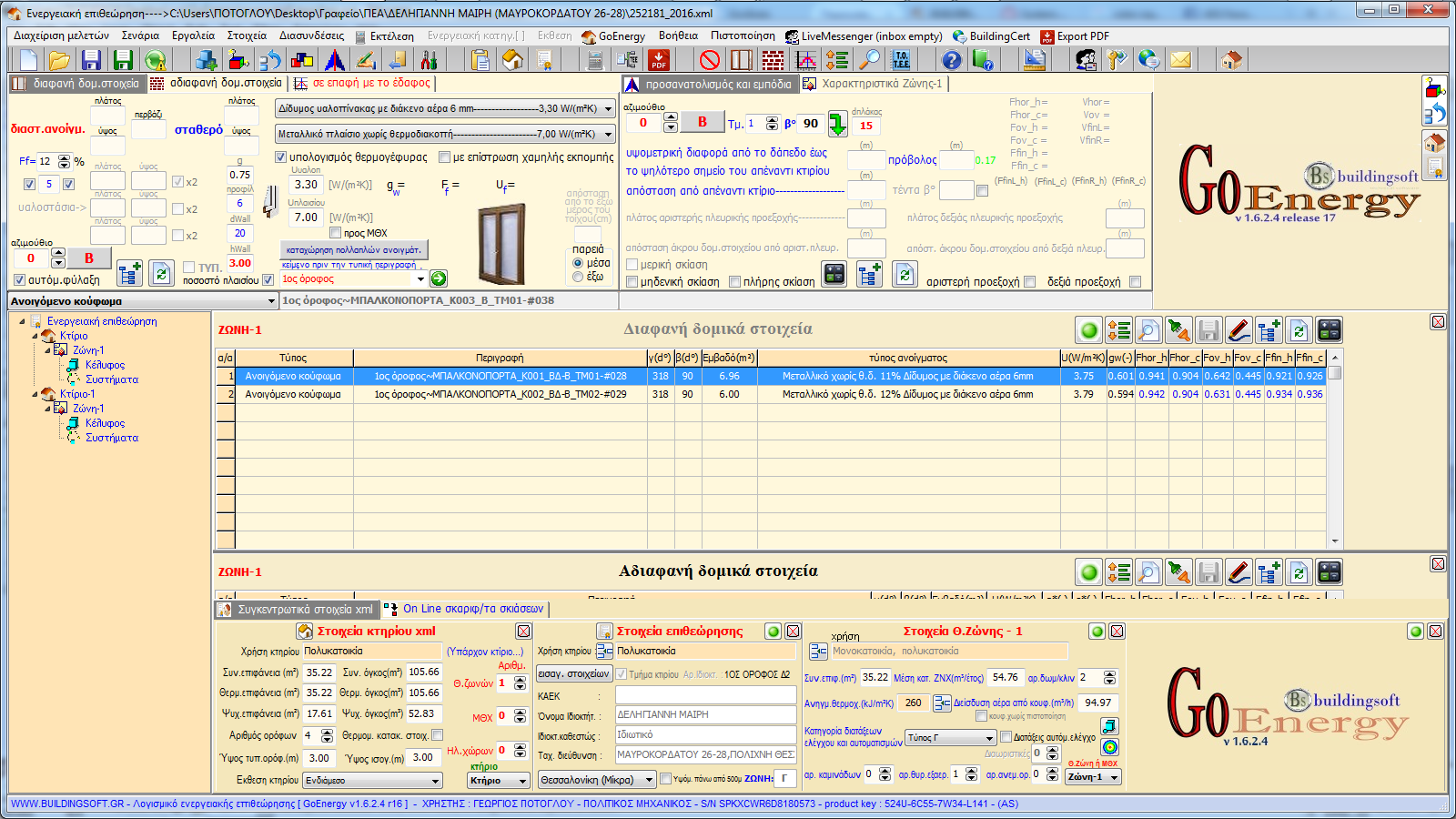Collapse the 'Κτίριο-1' tree node
1456x819 pixels.
pyautogui.click(x=35, y=394)
